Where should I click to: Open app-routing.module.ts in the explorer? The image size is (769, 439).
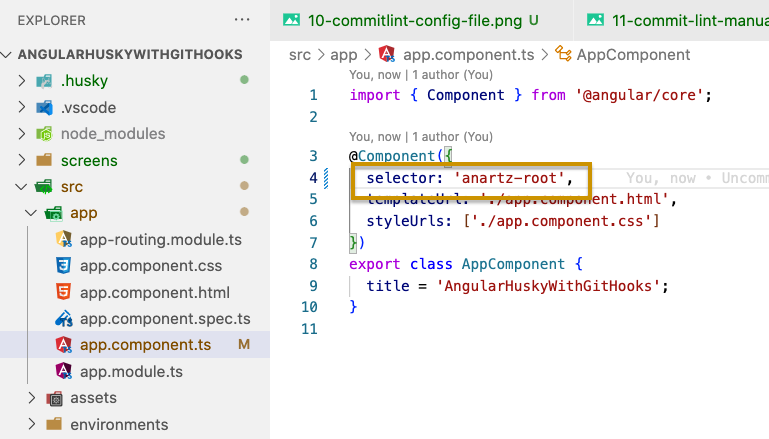coord(160,240)
